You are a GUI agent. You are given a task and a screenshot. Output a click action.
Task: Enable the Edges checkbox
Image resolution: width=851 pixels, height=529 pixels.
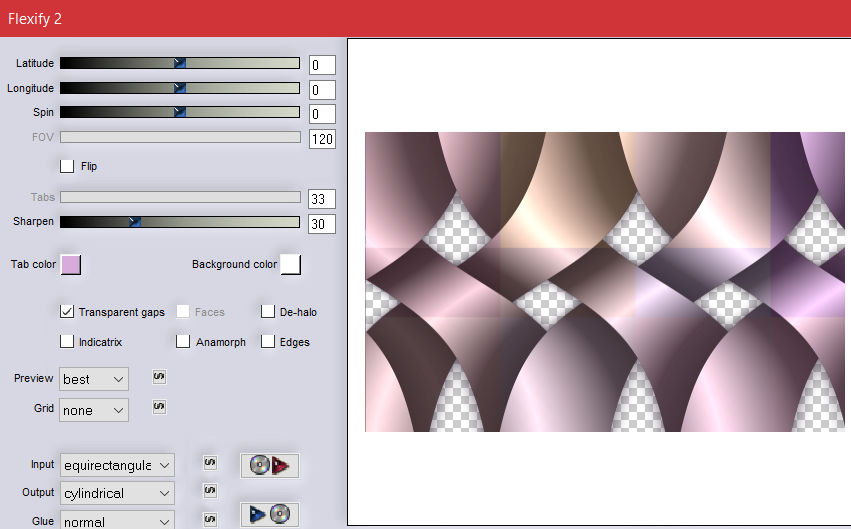click(268, 341)
